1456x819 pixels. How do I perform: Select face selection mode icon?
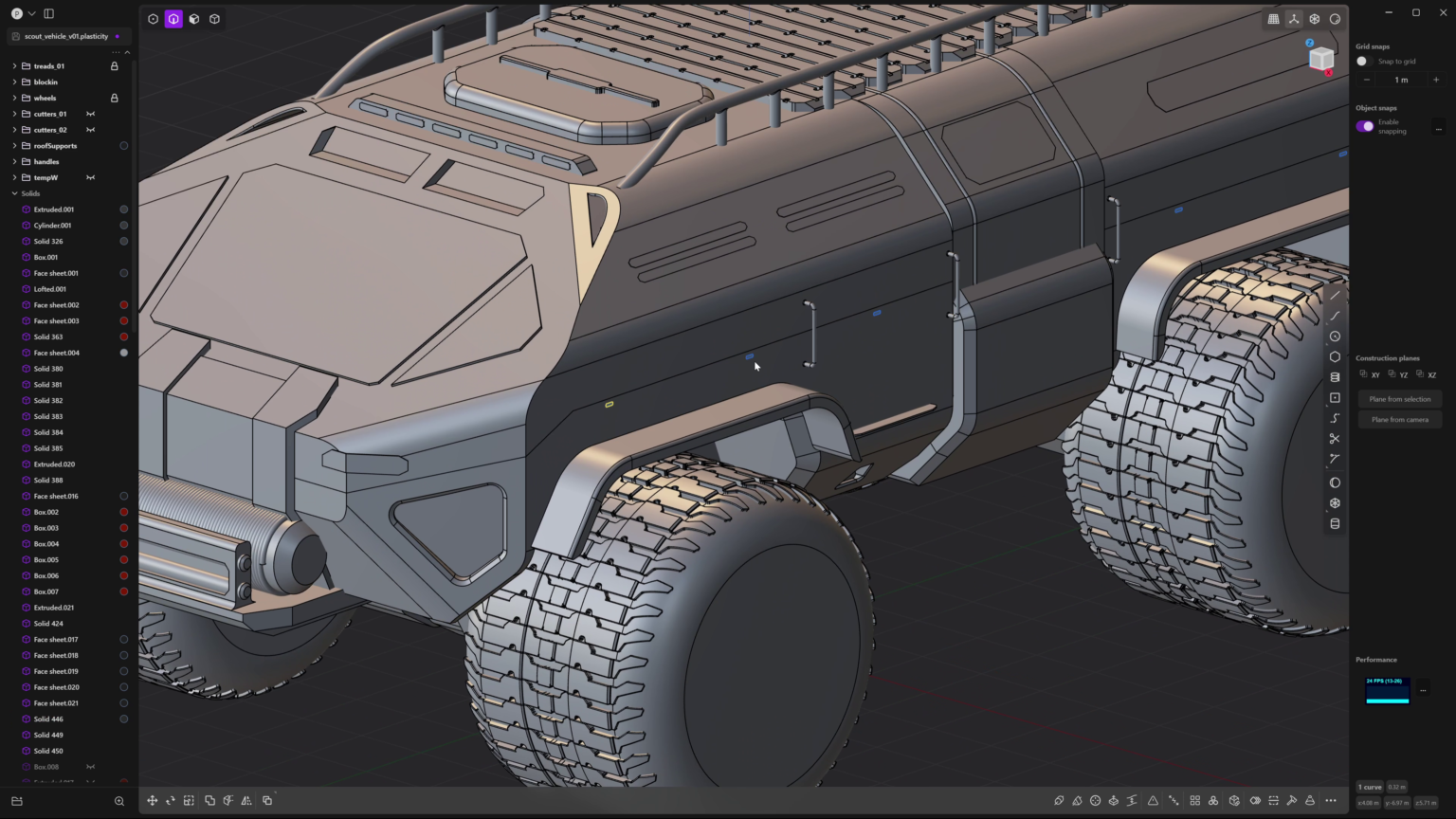coord(194,19)
